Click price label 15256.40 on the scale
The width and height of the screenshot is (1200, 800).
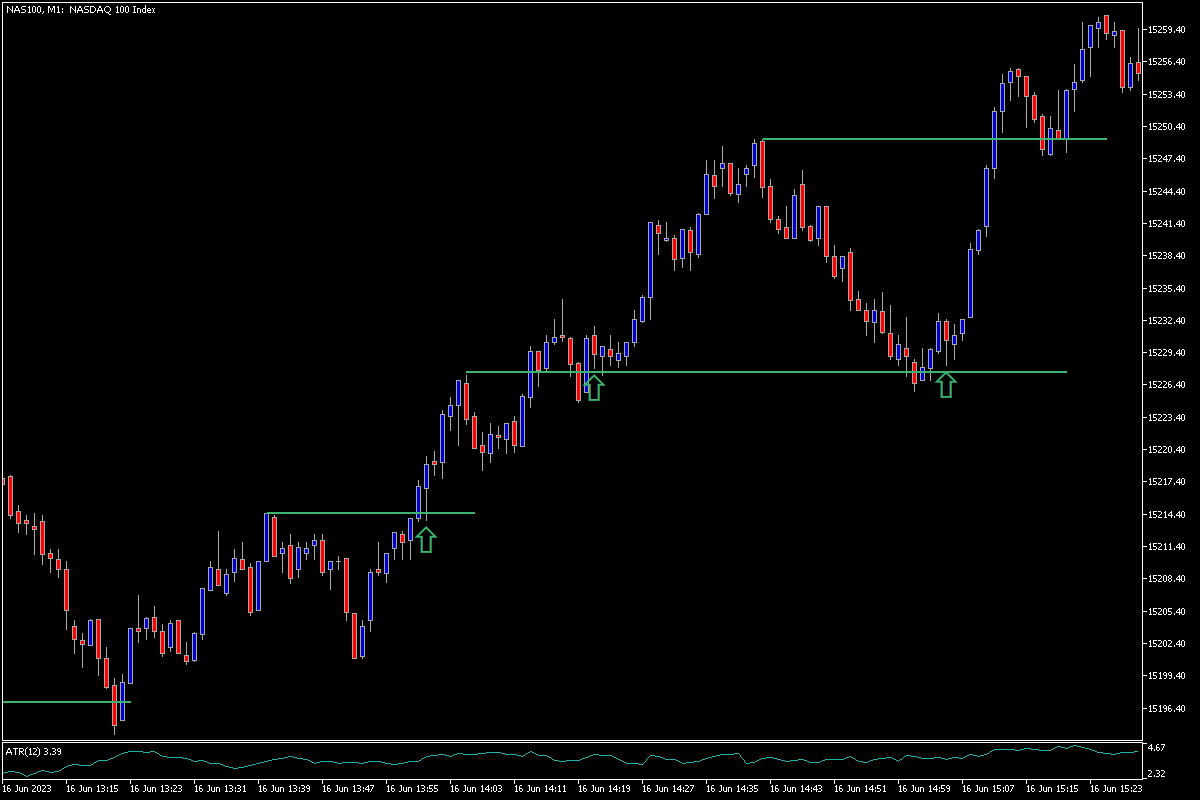tap(1167, 62)
